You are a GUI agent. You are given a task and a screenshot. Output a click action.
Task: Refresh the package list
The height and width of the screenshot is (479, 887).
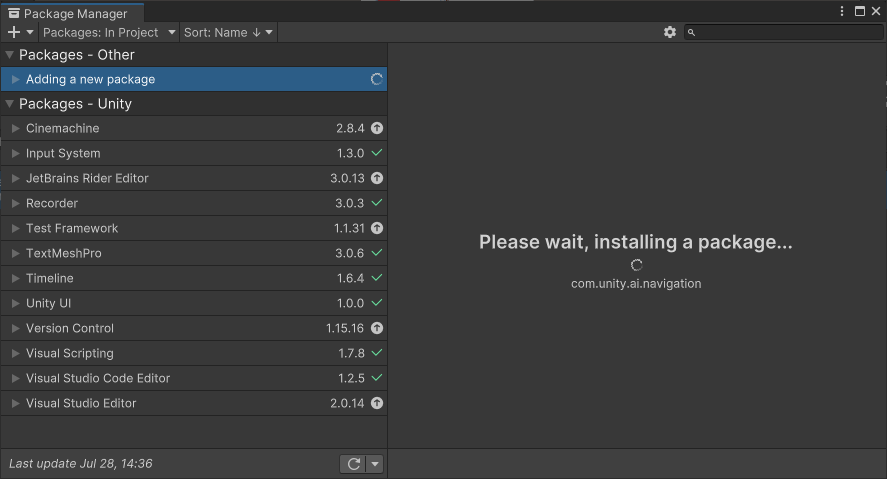[x=354, y=464]
